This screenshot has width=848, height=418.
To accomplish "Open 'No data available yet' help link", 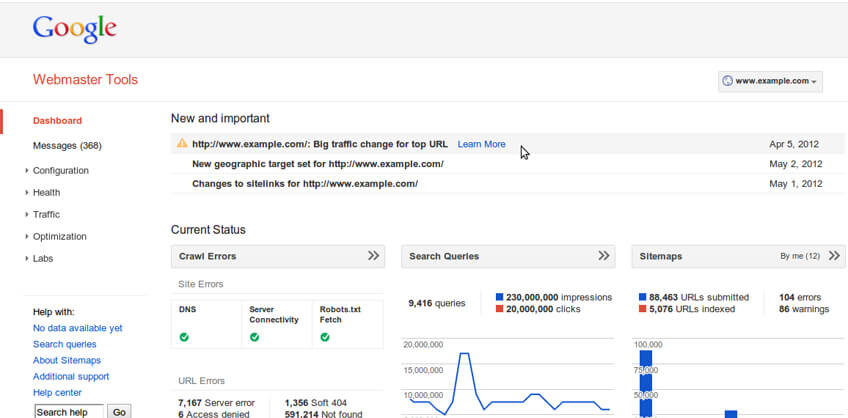I will tap(78, 328).
